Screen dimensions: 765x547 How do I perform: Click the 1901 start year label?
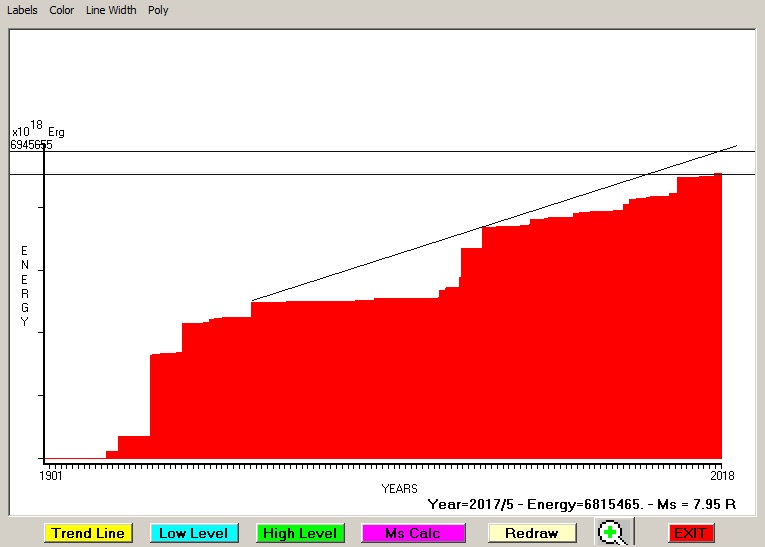pos(51,476)
